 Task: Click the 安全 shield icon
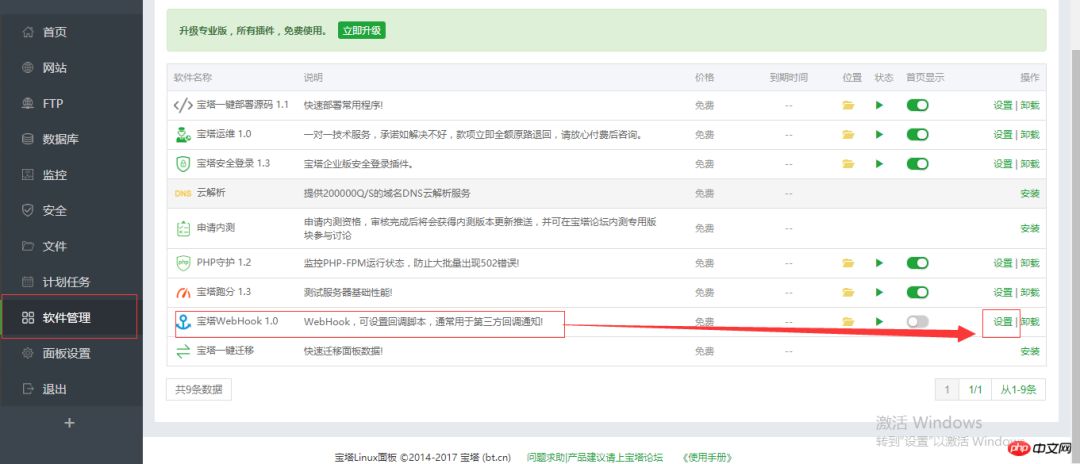click(28, 210)
